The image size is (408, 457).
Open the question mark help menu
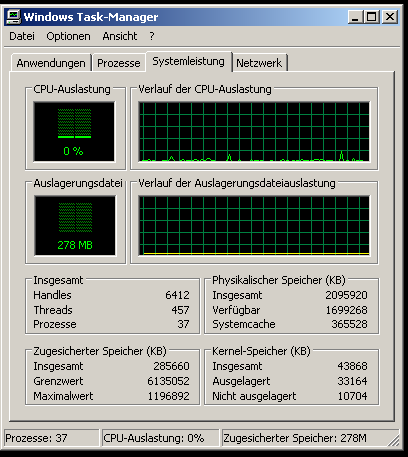tap(152, 36)
